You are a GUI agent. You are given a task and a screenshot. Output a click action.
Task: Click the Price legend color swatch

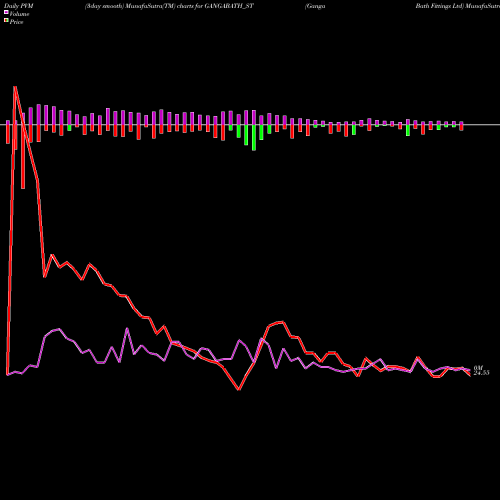6,21
